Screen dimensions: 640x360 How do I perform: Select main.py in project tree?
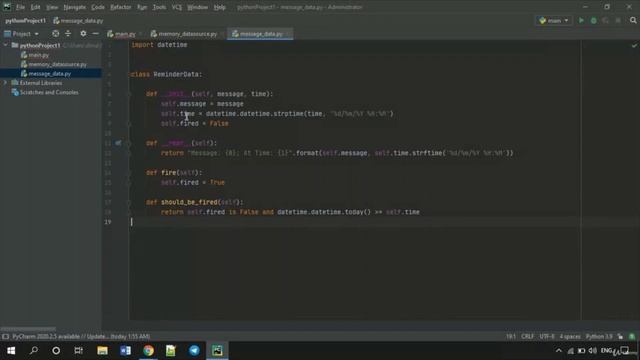click(38, 55)
